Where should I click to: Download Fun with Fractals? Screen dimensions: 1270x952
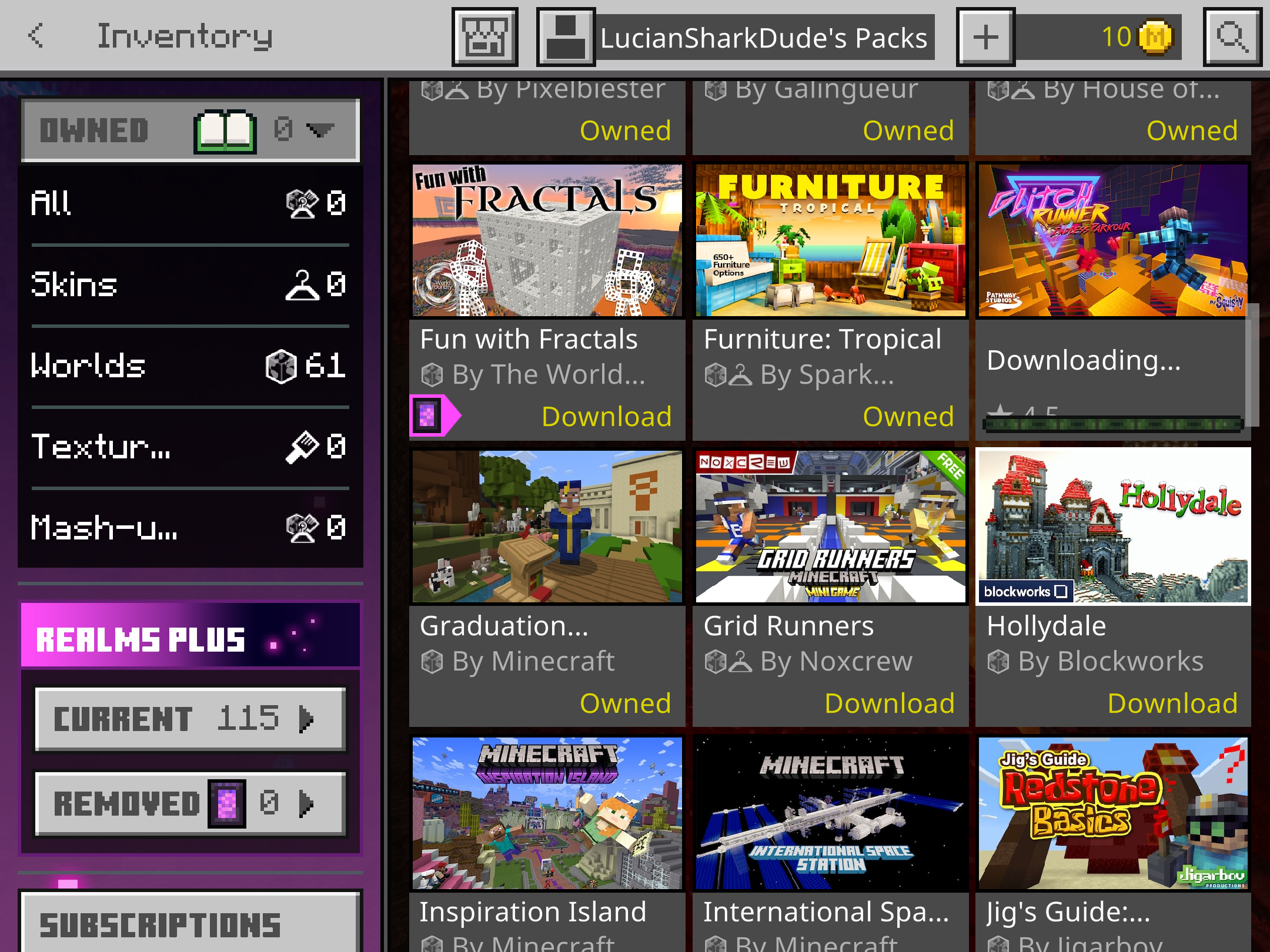(606, 417)
